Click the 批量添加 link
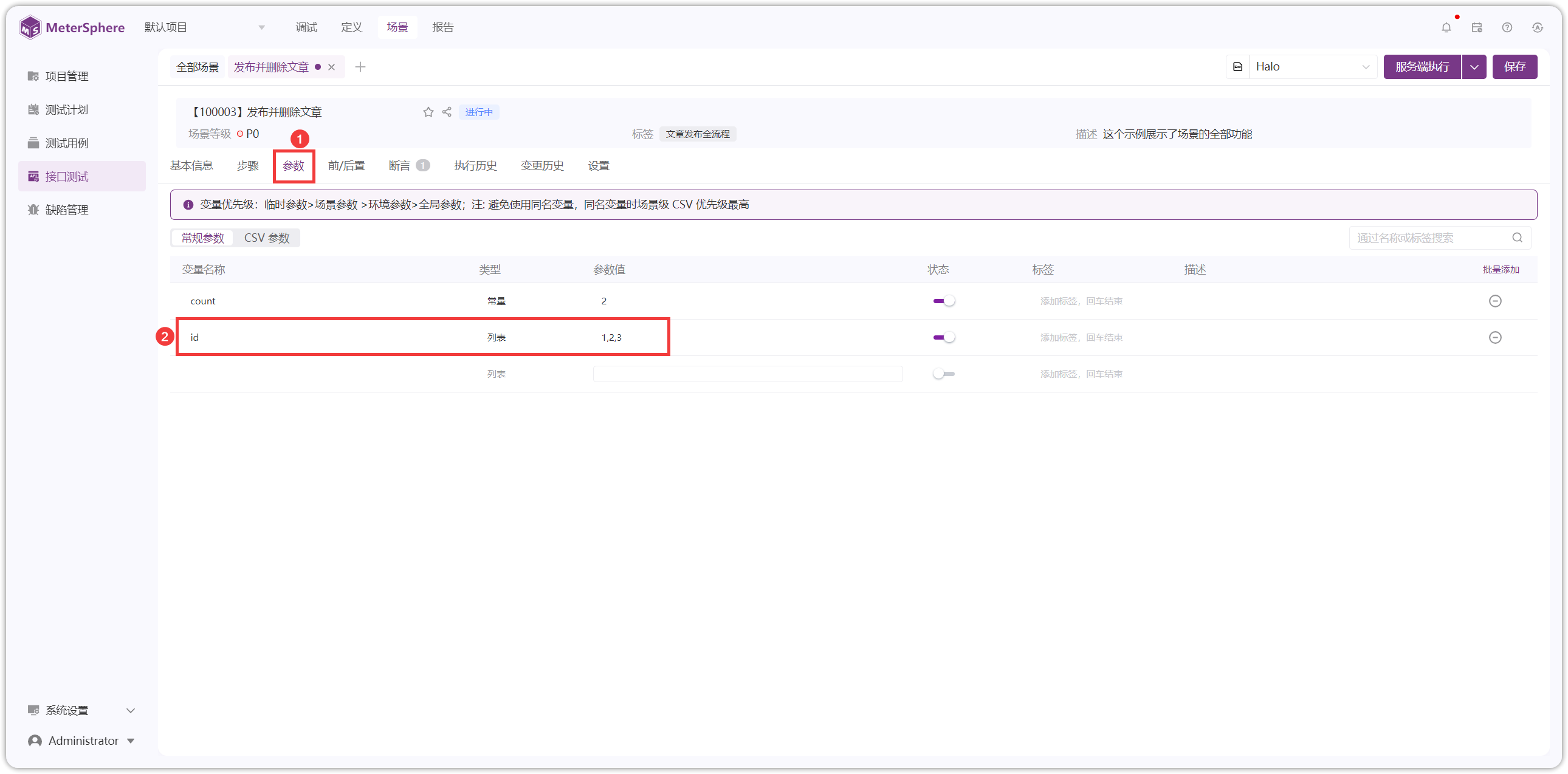Screen dimensions: 1568x774 click(1500, 270)
